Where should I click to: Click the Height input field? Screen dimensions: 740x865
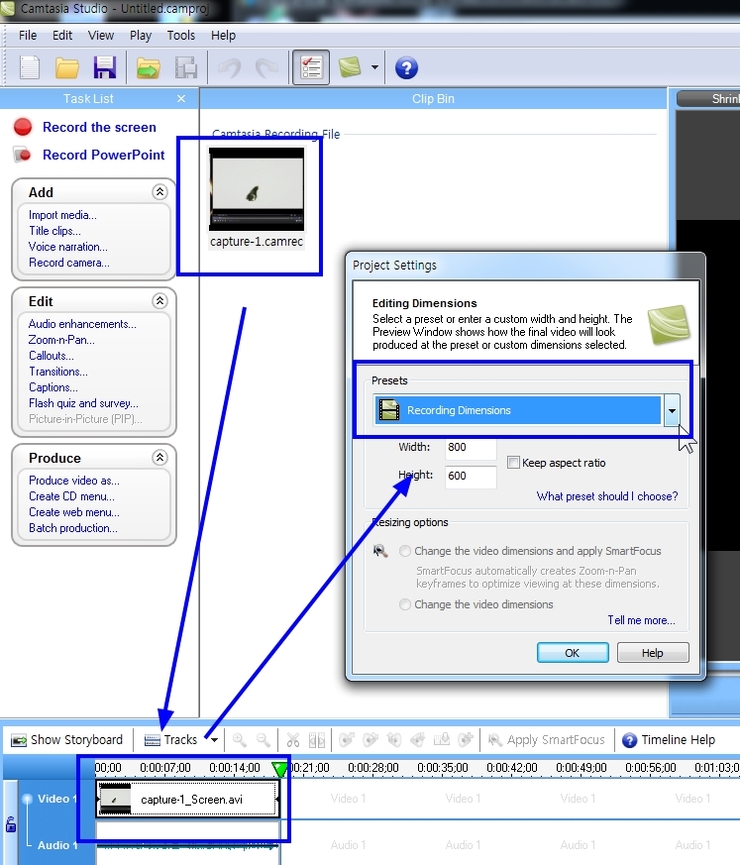tap(471, 476)
